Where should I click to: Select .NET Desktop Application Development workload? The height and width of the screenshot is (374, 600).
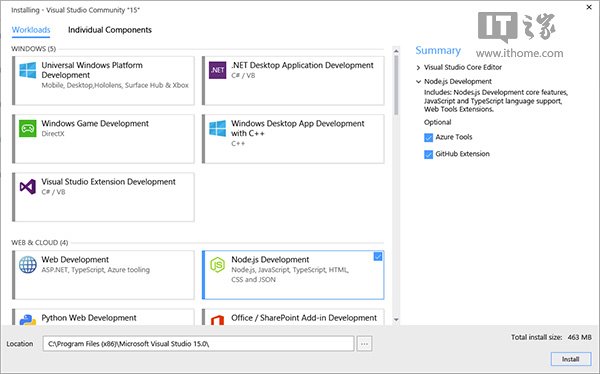click(x=293, y=80)
